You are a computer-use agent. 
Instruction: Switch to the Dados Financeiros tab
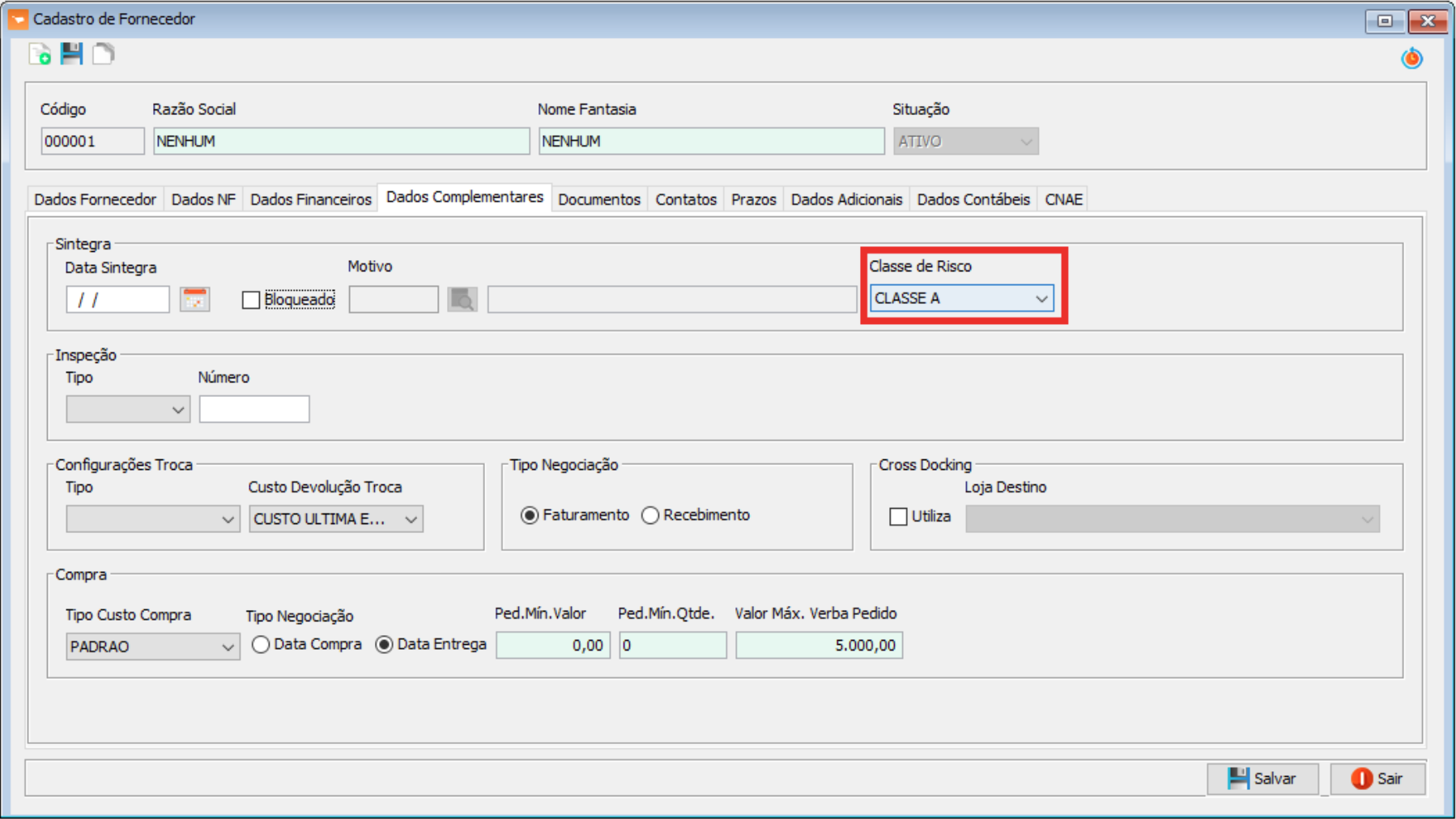[310, 199]
